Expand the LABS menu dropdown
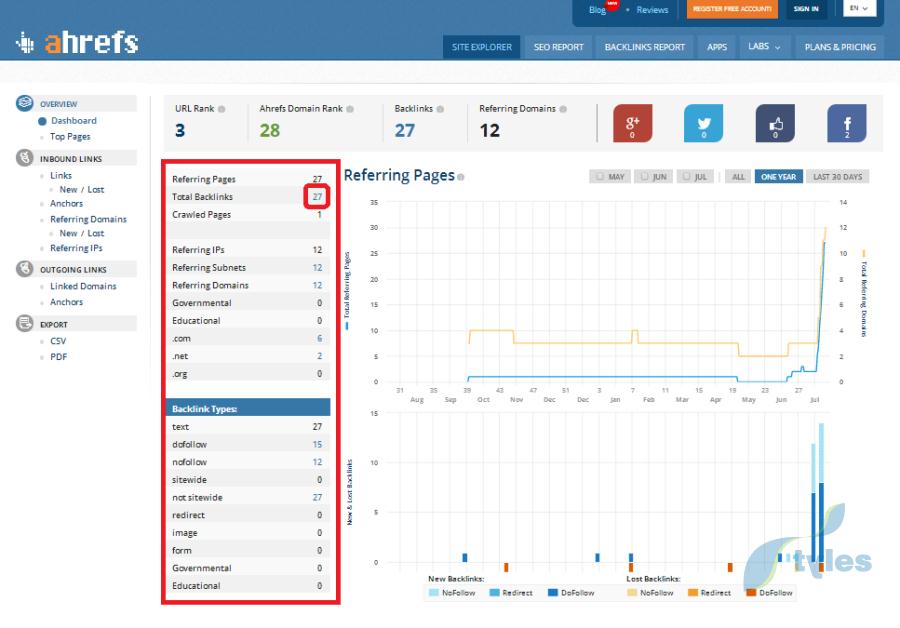 click(x=764, y=46)
